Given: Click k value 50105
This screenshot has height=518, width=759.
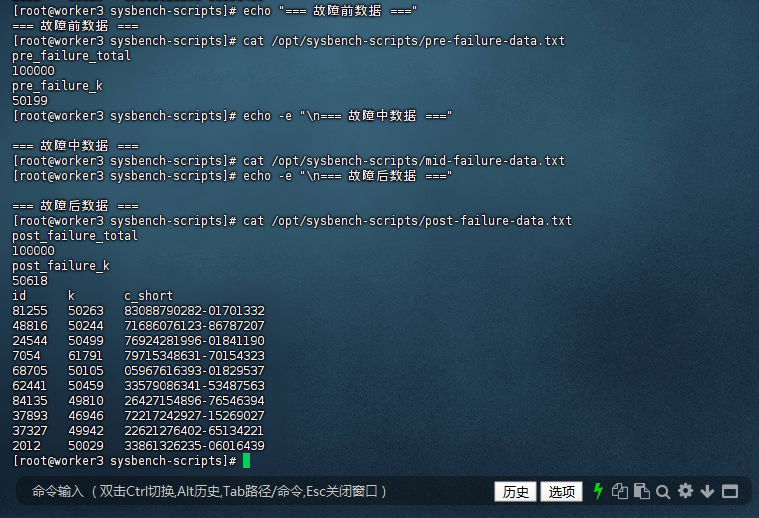Looking at the screenshot, I should click(86, 371).
